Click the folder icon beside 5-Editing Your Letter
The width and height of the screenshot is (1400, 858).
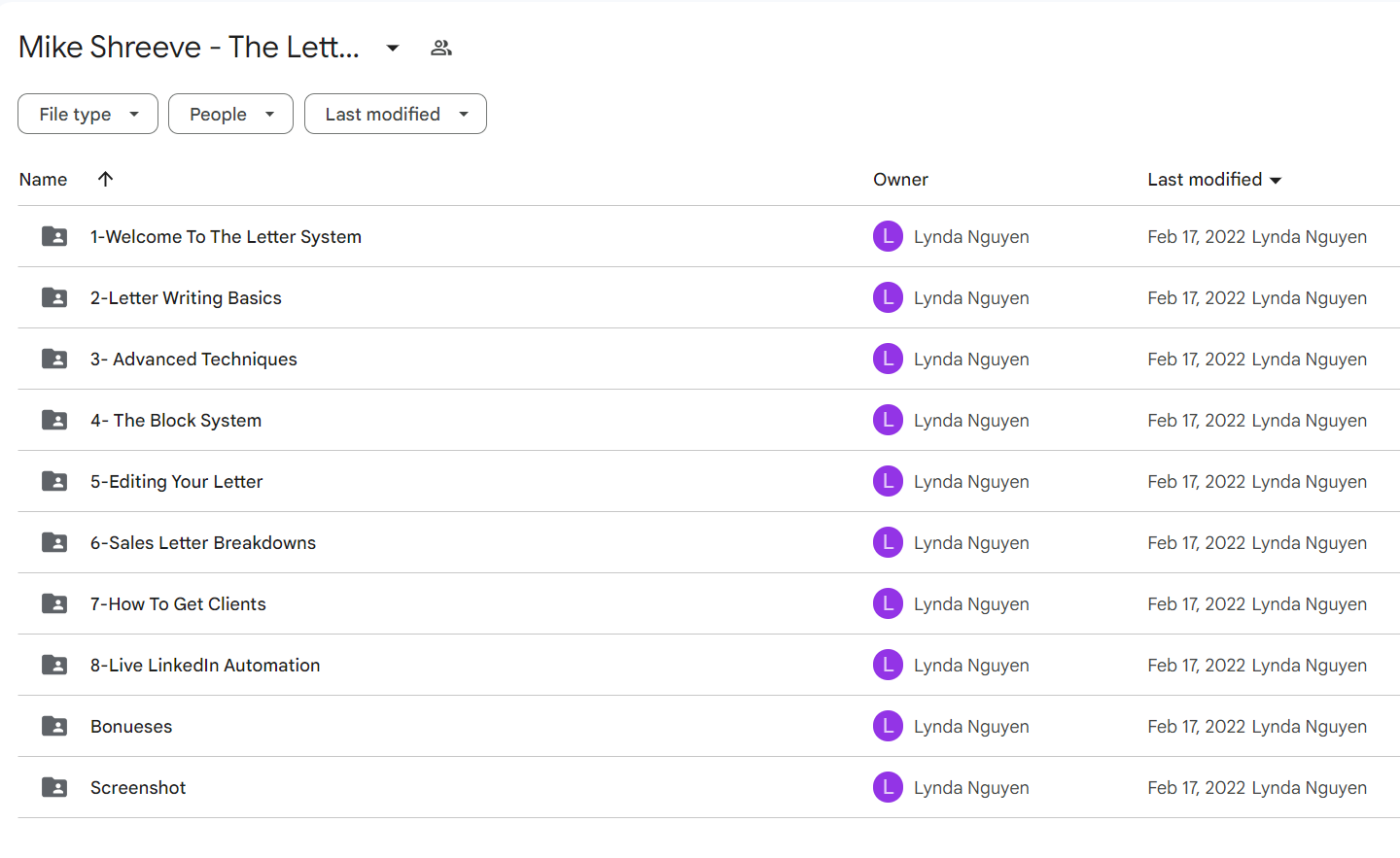(54, 481)
